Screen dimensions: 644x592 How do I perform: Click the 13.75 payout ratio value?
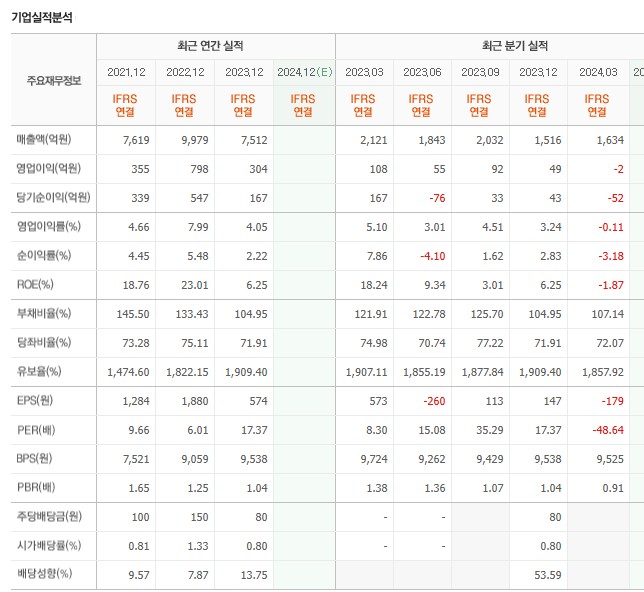254,575
